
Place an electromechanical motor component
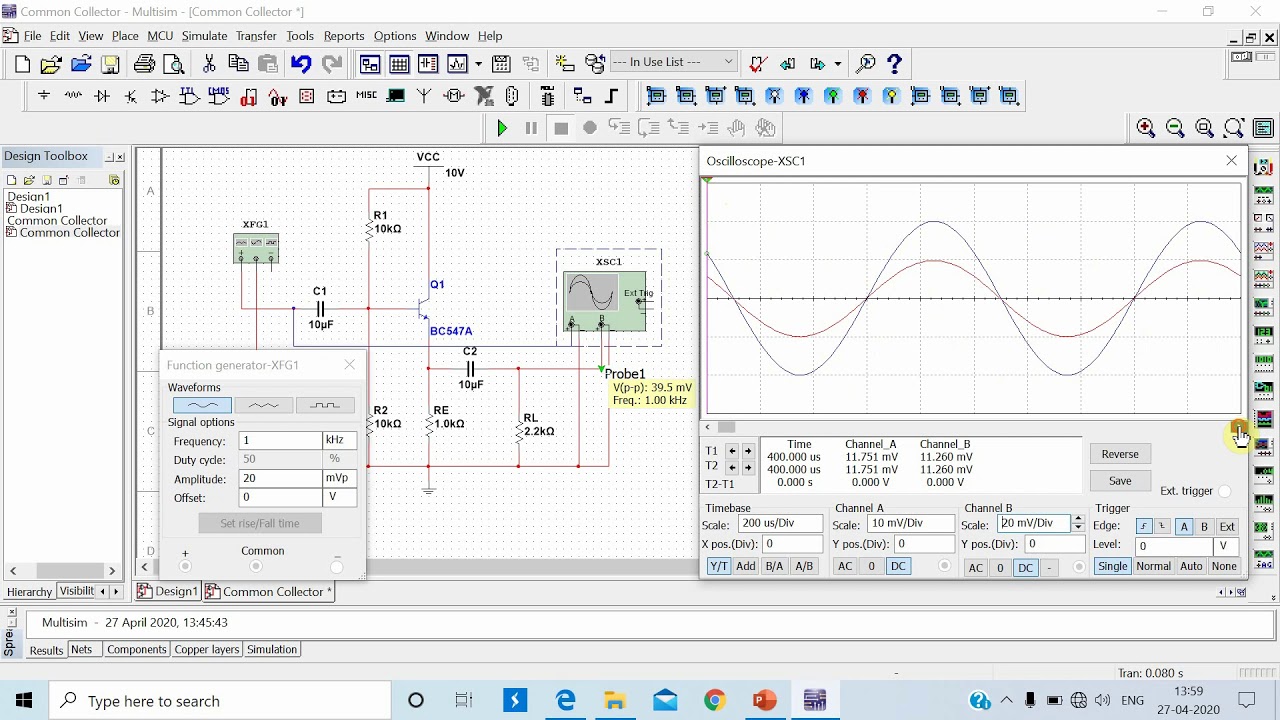(454, 96)
